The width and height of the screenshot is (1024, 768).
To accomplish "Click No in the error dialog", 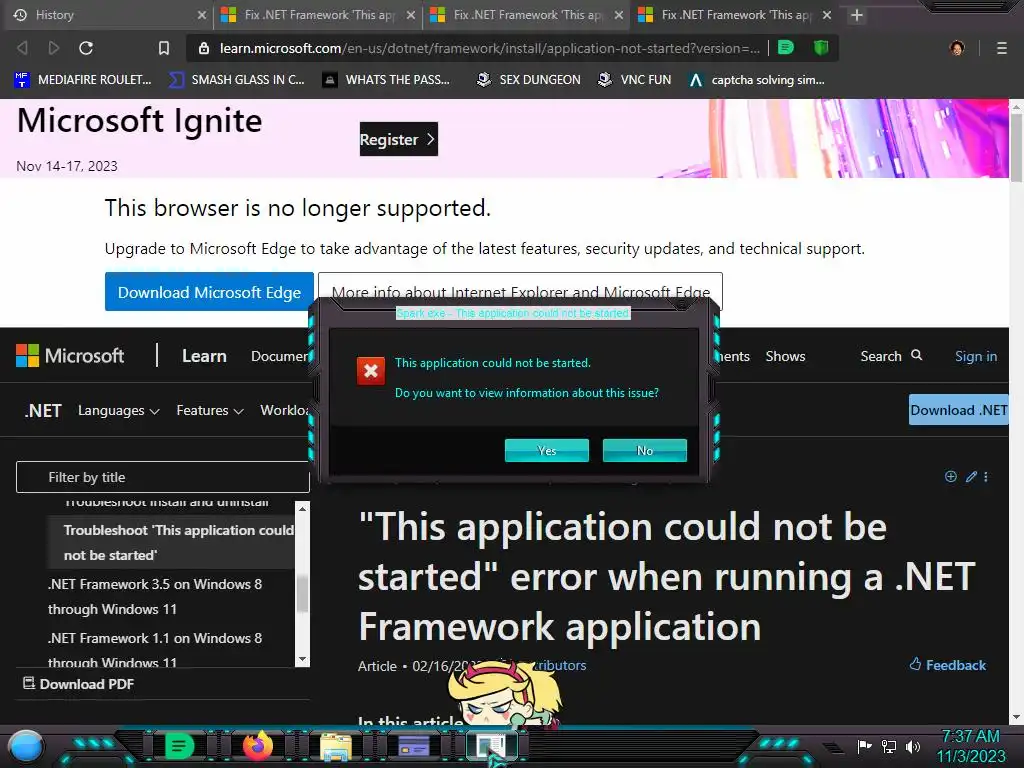I will [645, 451].
